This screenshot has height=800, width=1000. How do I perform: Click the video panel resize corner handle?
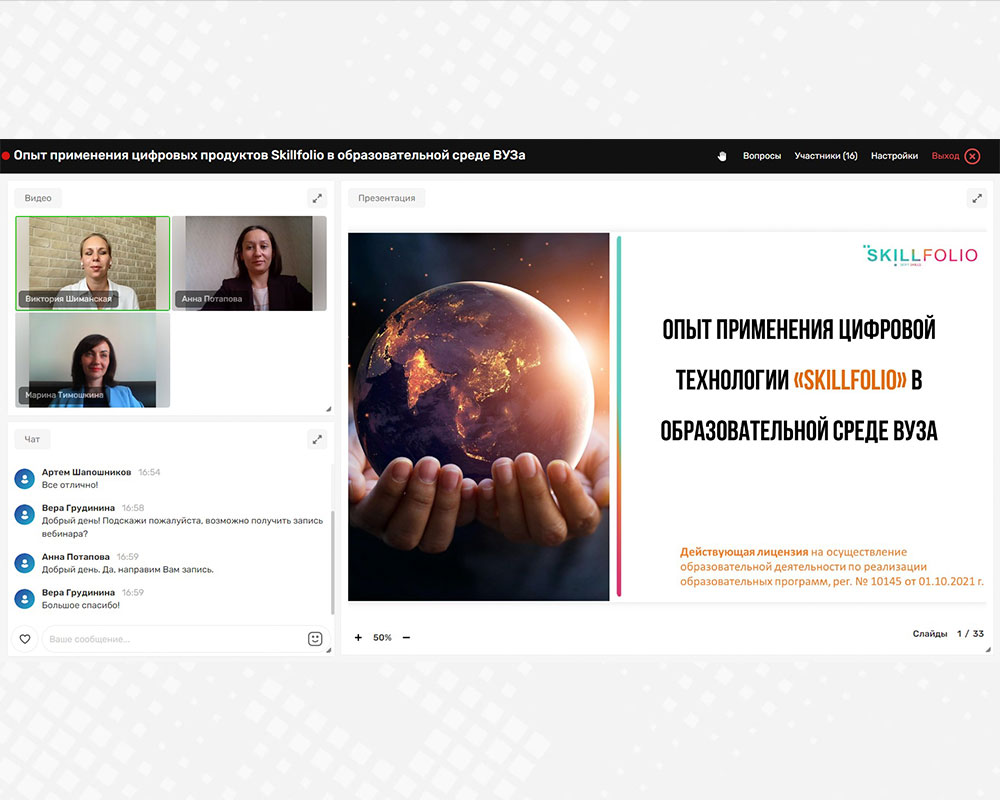click(x=328, y=409)
